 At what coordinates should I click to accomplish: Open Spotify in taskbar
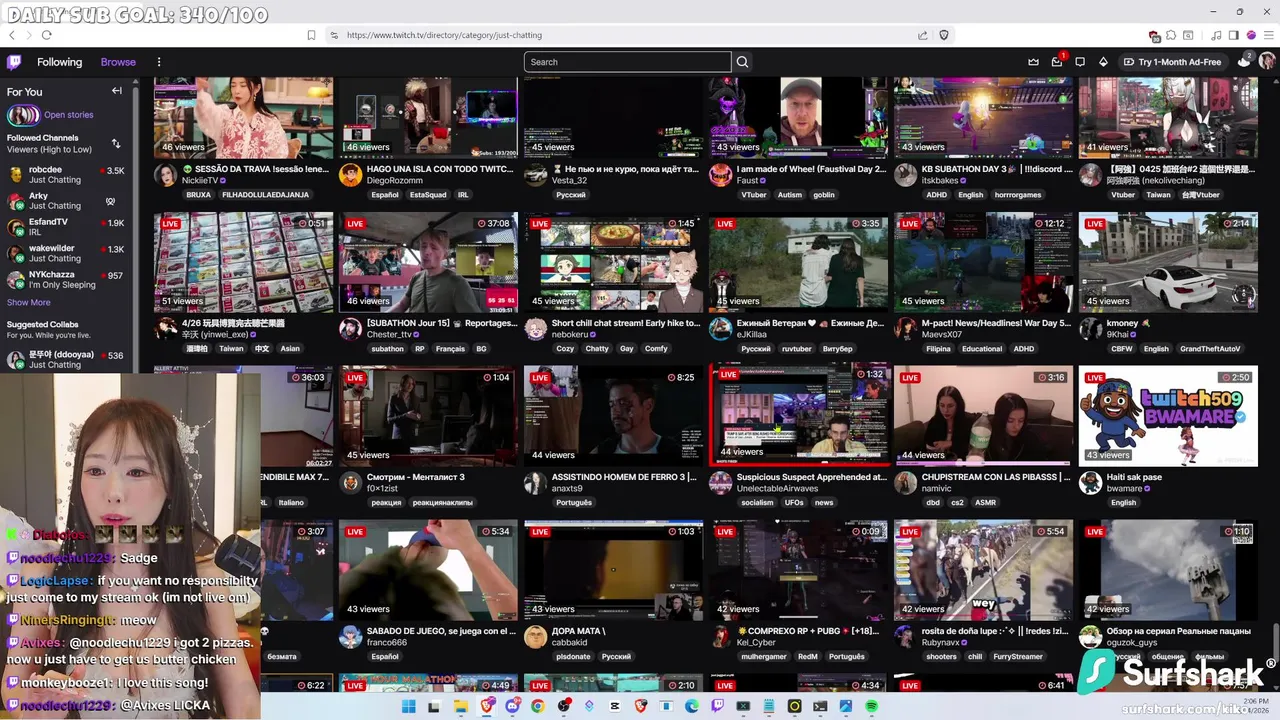point(871,706)
